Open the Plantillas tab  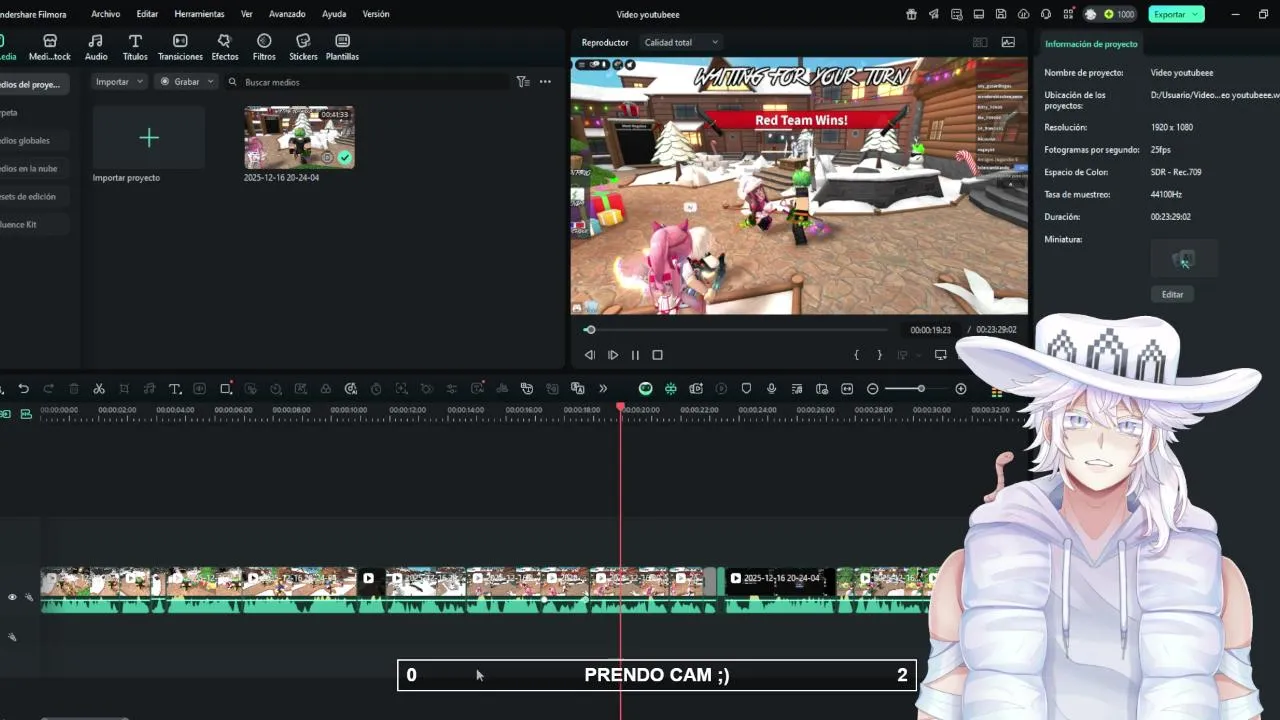click(342, 47)
